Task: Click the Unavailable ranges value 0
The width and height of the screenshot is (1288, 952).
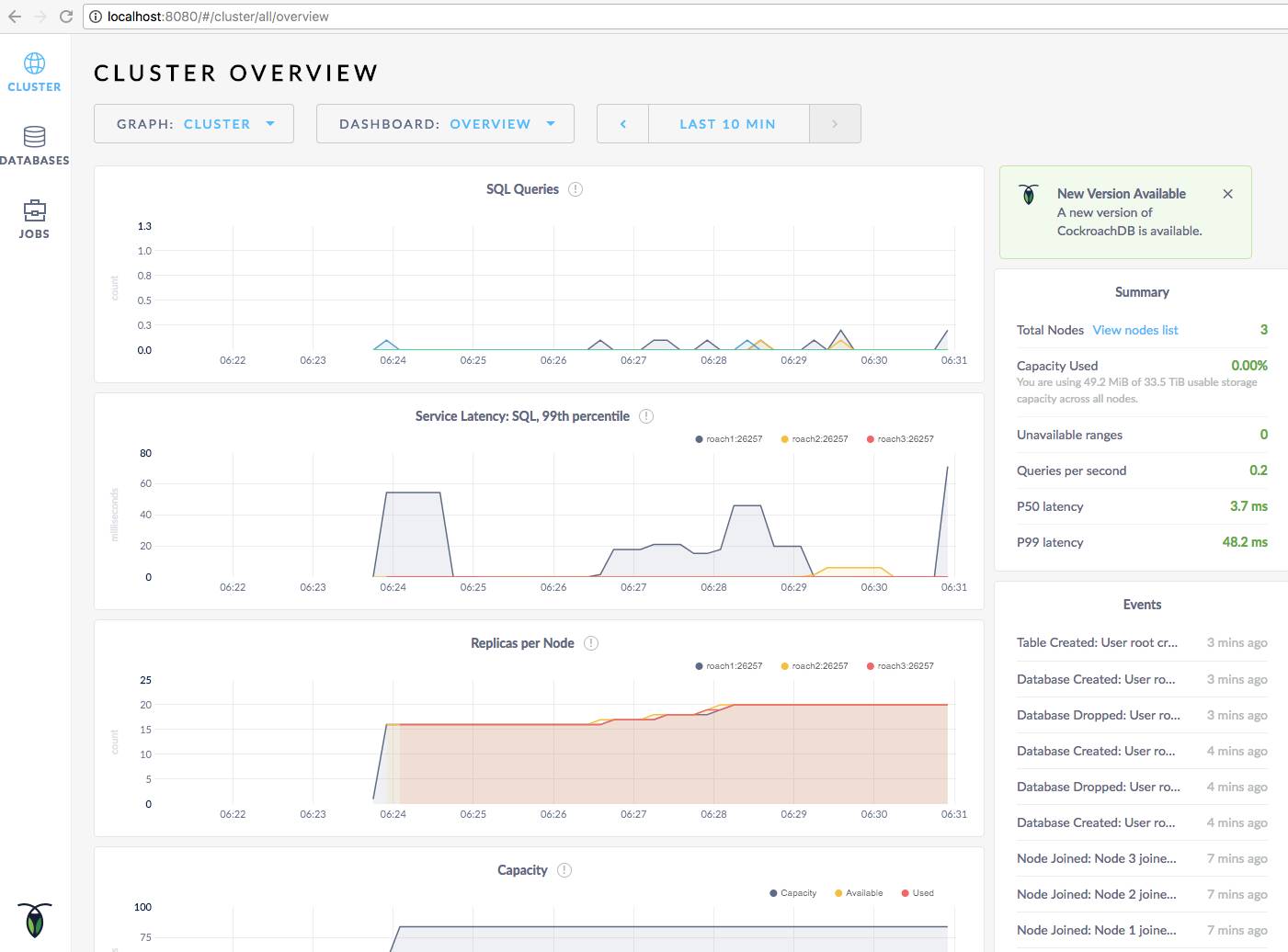Action: click(1264, 435)
